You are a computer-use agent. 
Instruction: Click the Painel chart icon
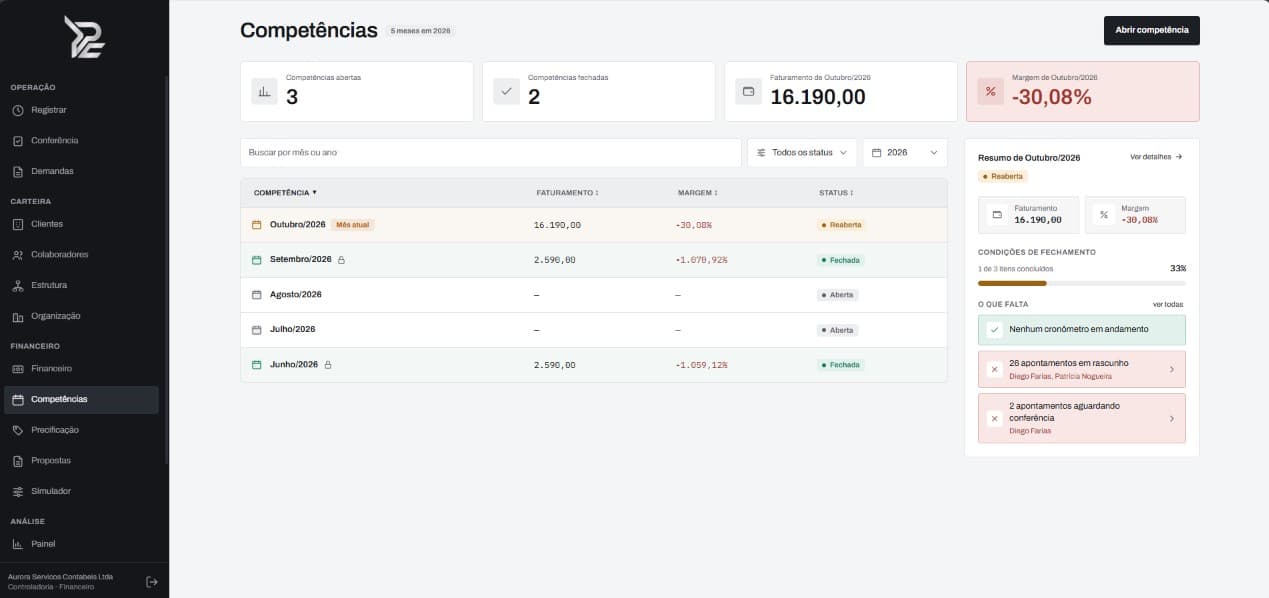tap(18, 544)
